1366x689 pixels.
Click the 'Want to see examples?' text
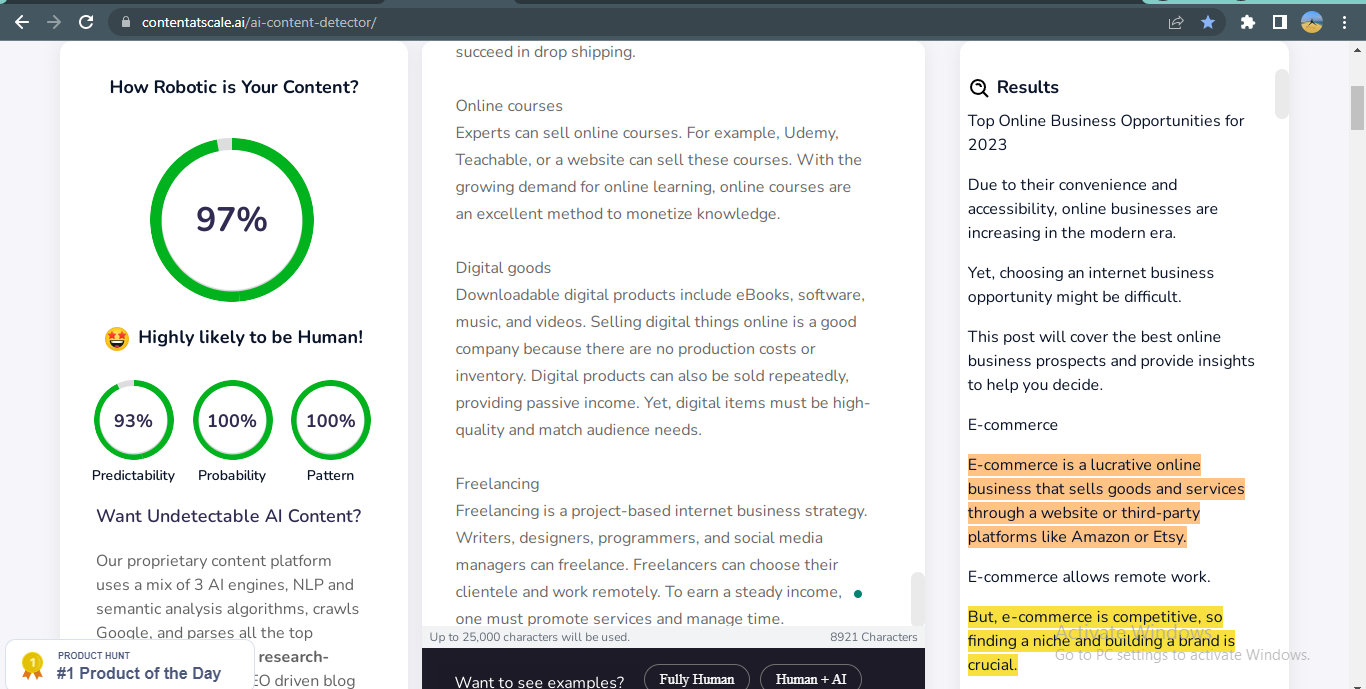coord(539,682)
